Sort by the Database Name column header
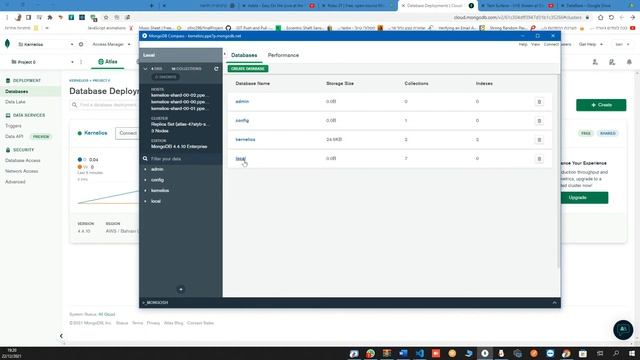Screen dimensions: 640x360 [252, 83]
